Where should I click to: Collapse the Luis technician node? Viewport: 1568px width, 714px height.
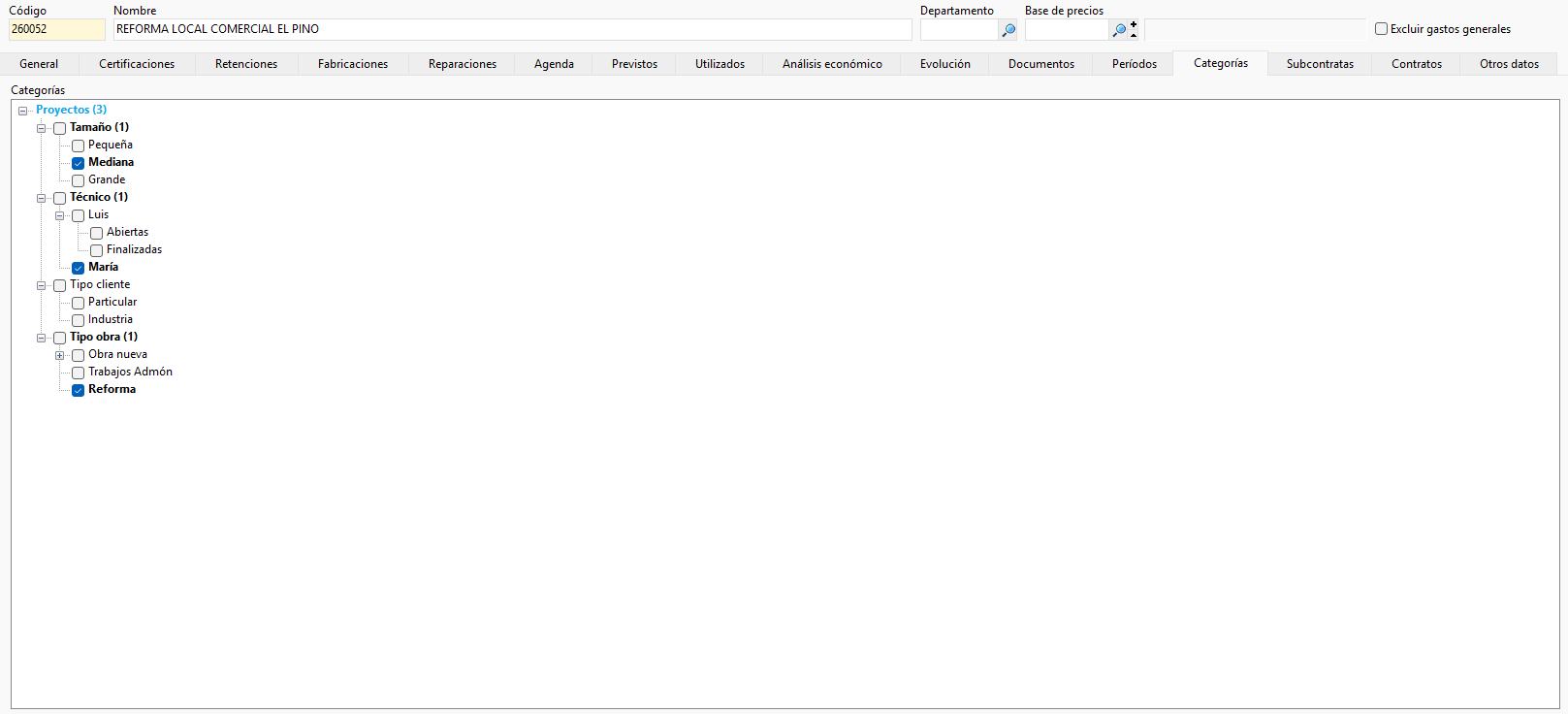click(x=59, y=215)
